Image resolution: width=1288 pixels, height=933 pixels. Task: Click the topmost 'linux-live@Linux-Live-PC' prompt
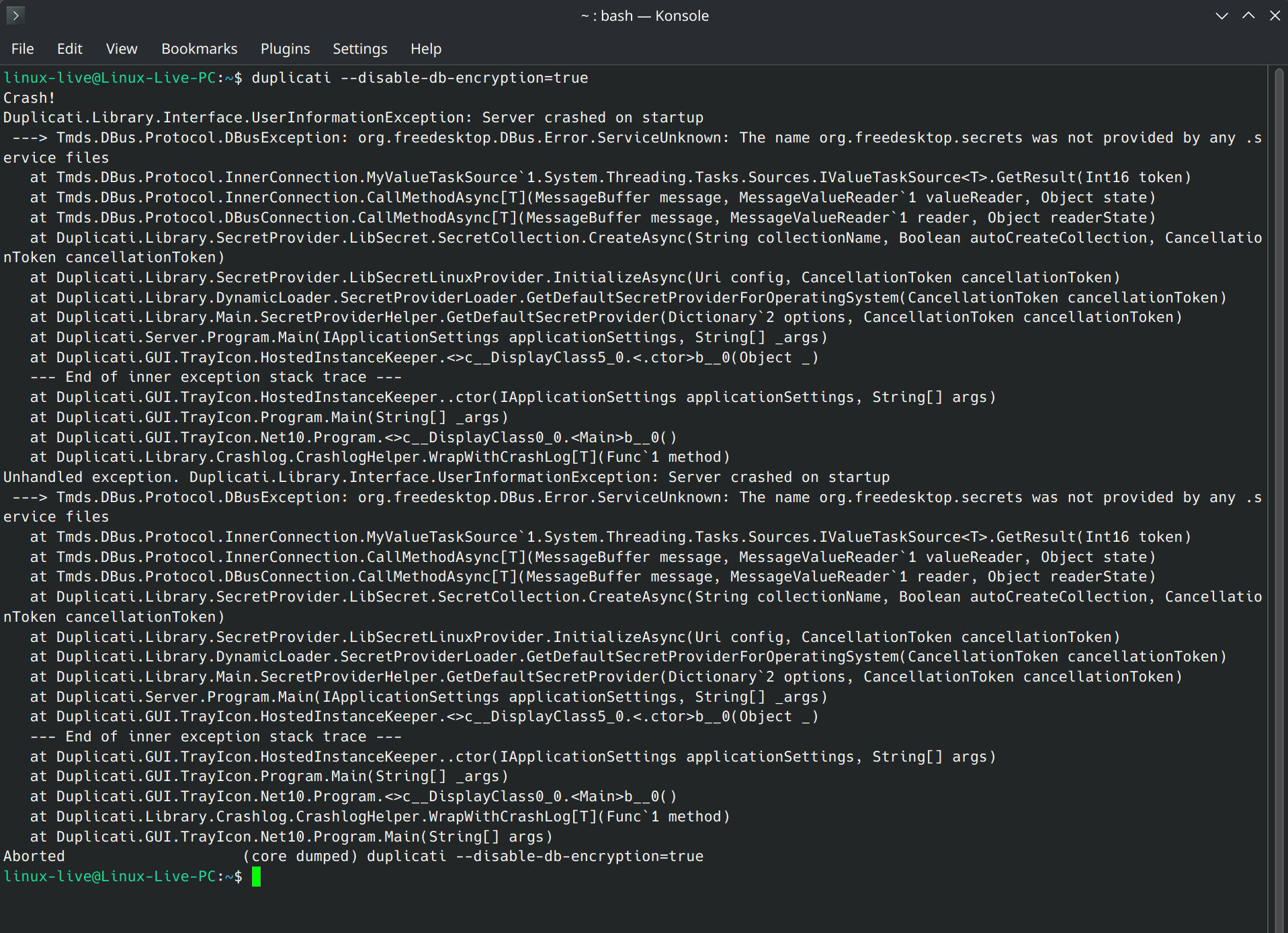click(110, 78)
